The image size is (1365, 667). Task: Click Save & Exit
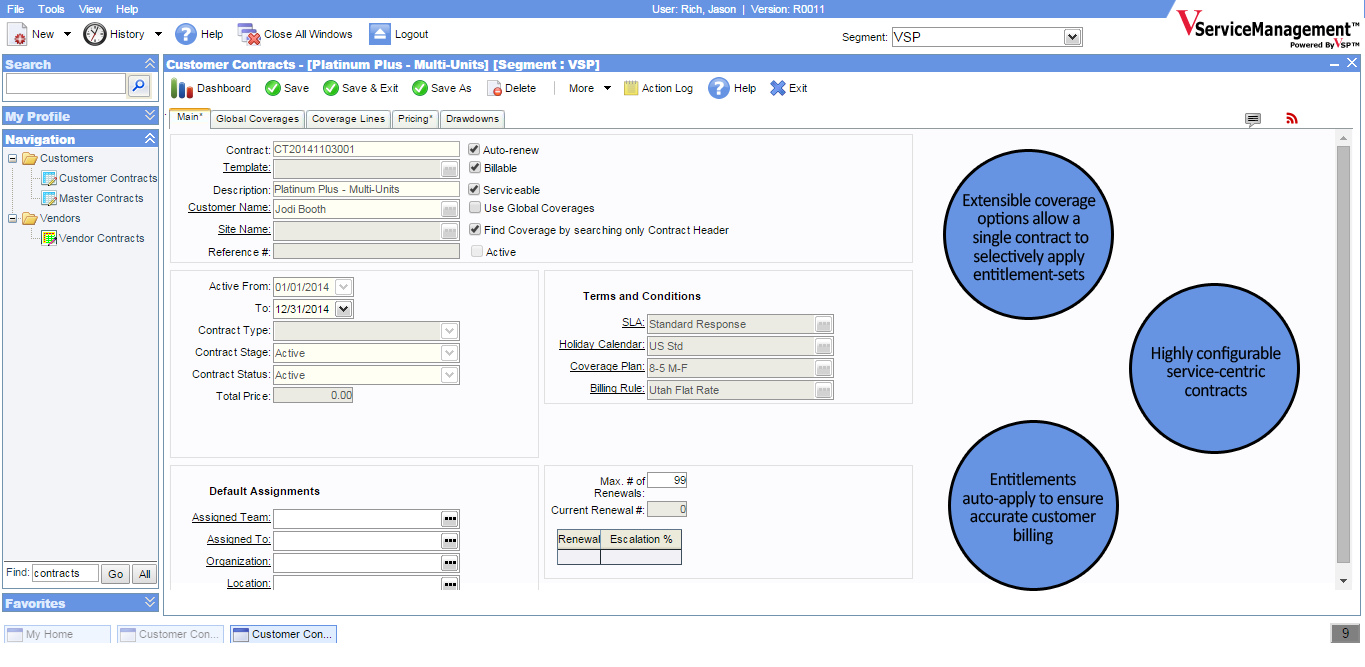coord(361,88)
